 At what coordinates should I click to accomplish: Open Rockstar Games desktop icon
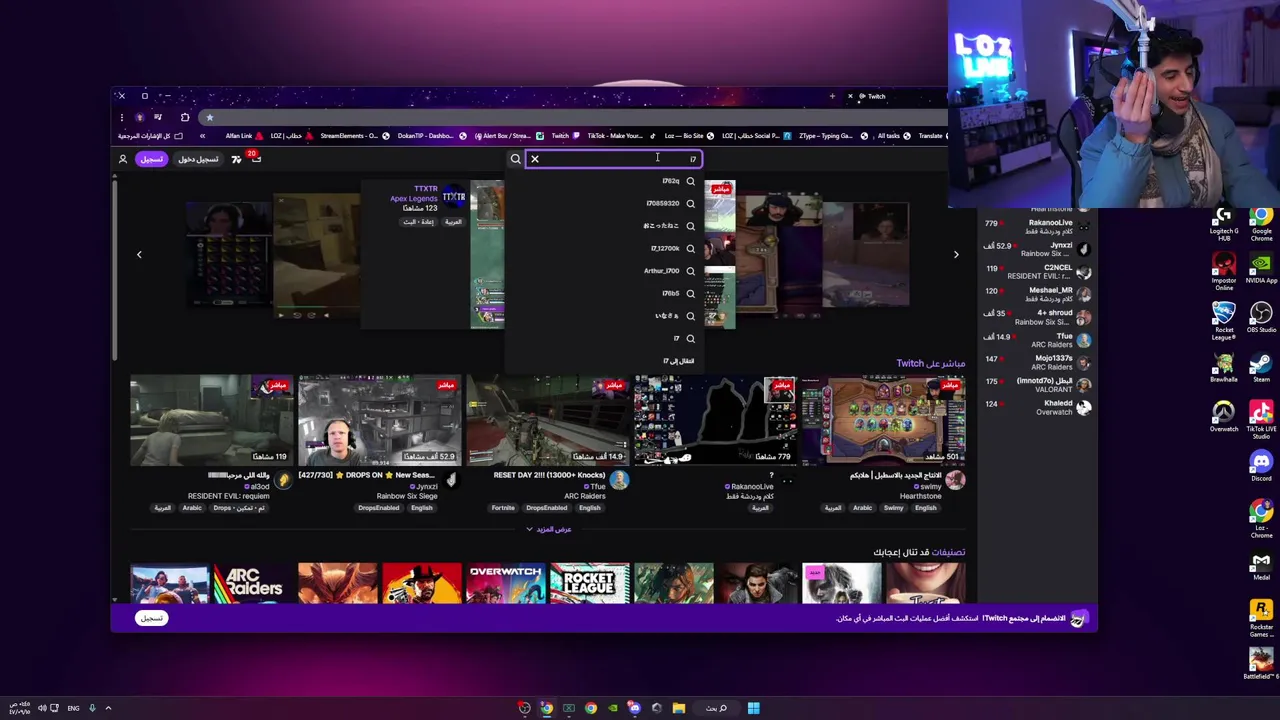[x=1261, y=617]
